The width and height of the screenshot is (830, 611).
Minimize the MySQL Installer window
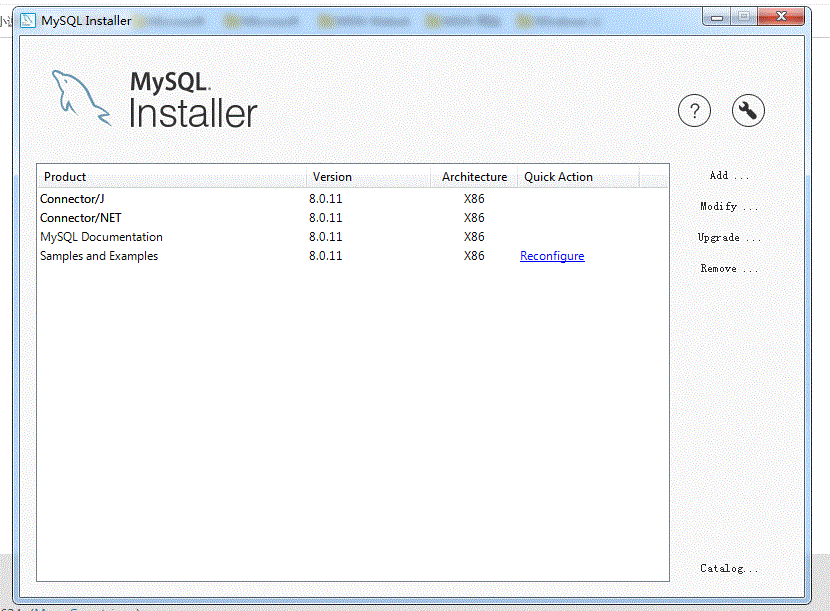717,17
